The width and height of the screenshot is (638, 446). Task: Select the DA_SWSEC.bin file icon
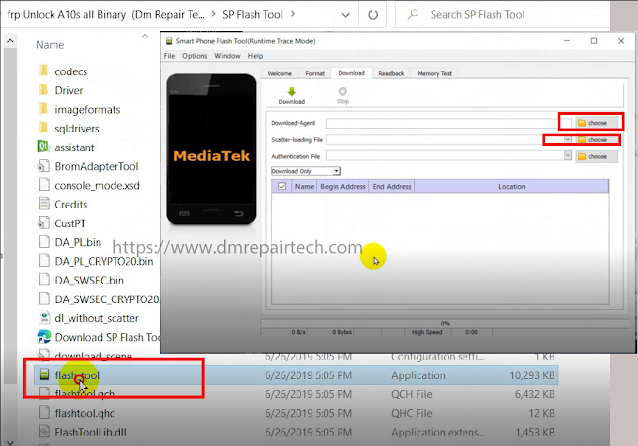pos(44,280)
